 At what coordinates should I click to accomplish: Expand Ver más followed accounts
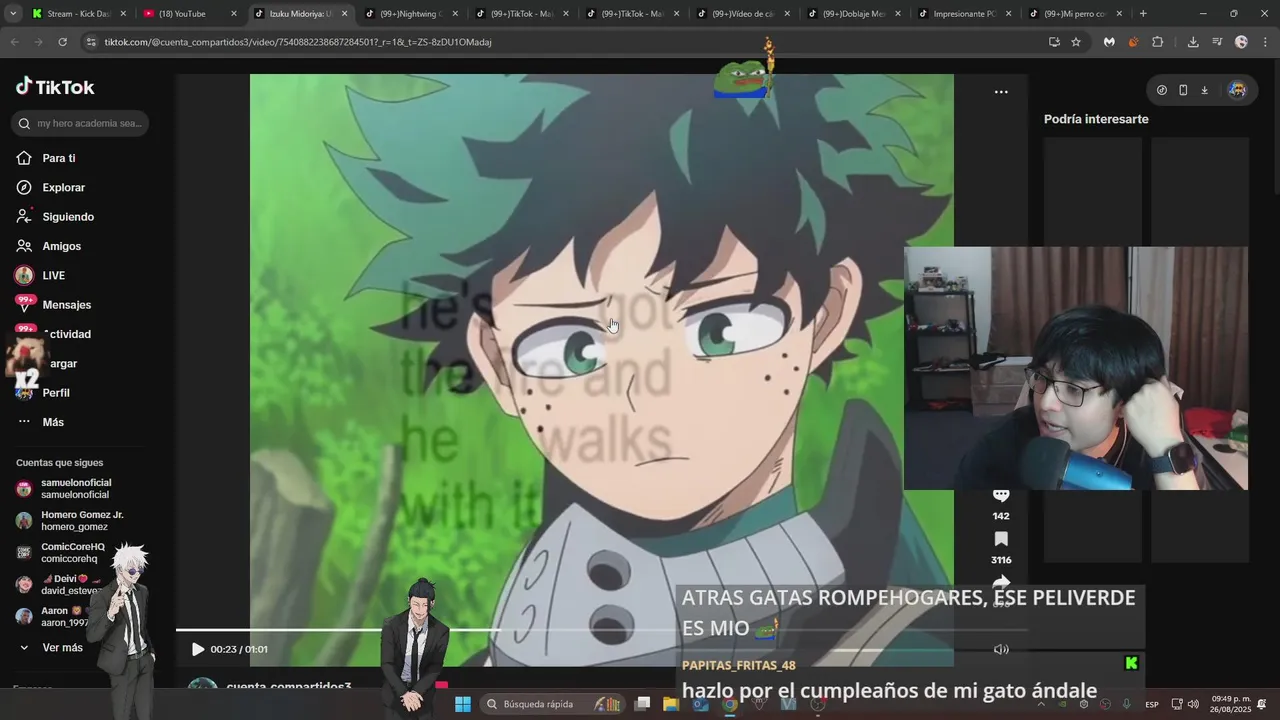click(62, 648)
